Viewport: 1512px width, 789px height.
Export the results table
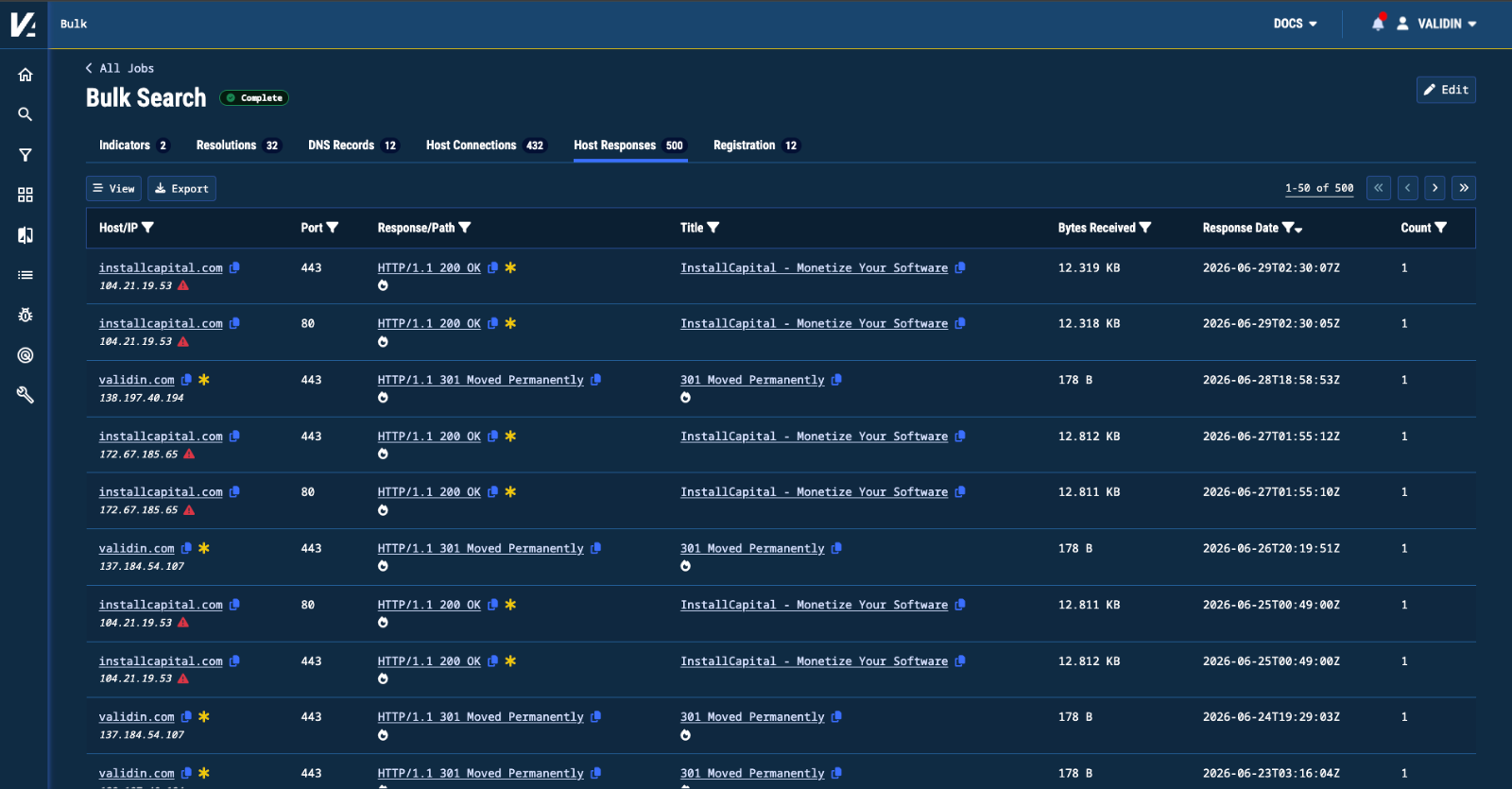coord(181,188)
